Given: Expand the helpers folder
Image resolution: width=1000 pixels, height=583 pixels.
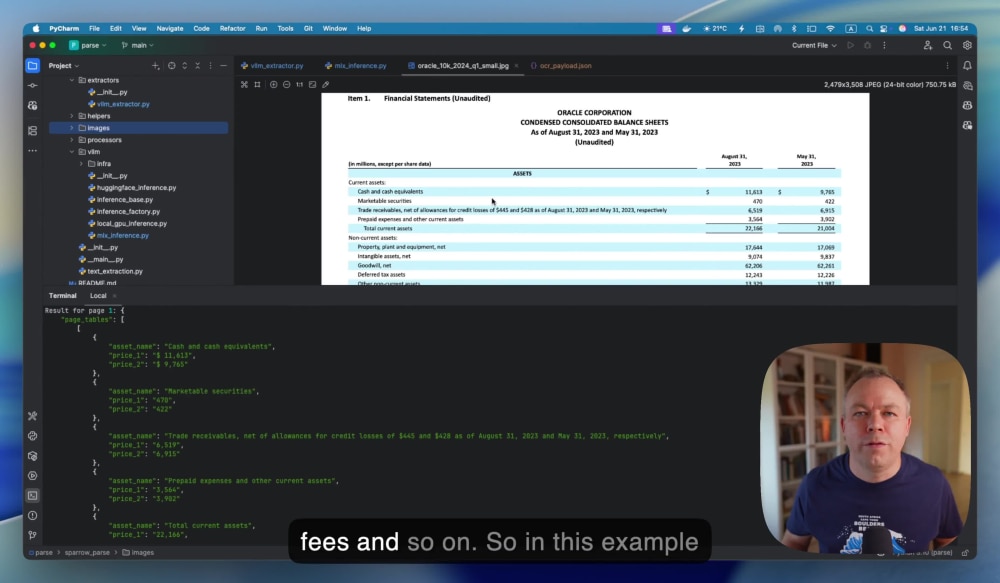Looking at the screenshot, I should pyautogui.click(x=72, y=116).
